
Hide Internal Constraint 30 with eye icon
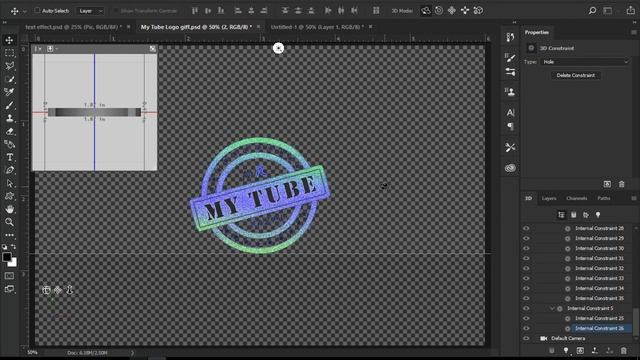coord(526,248)
